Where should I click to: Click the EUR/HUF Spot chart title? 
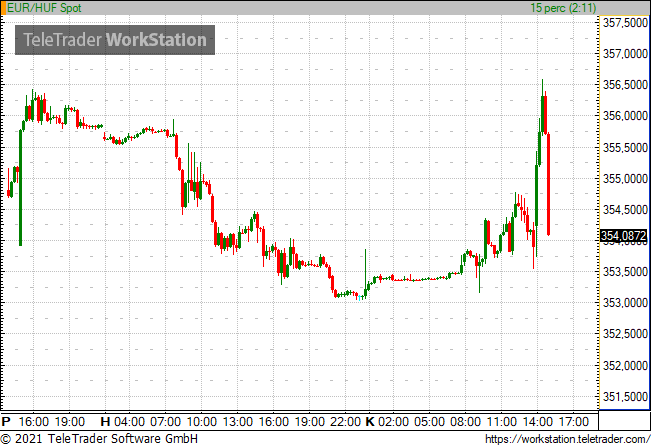[x=44, y=7]
